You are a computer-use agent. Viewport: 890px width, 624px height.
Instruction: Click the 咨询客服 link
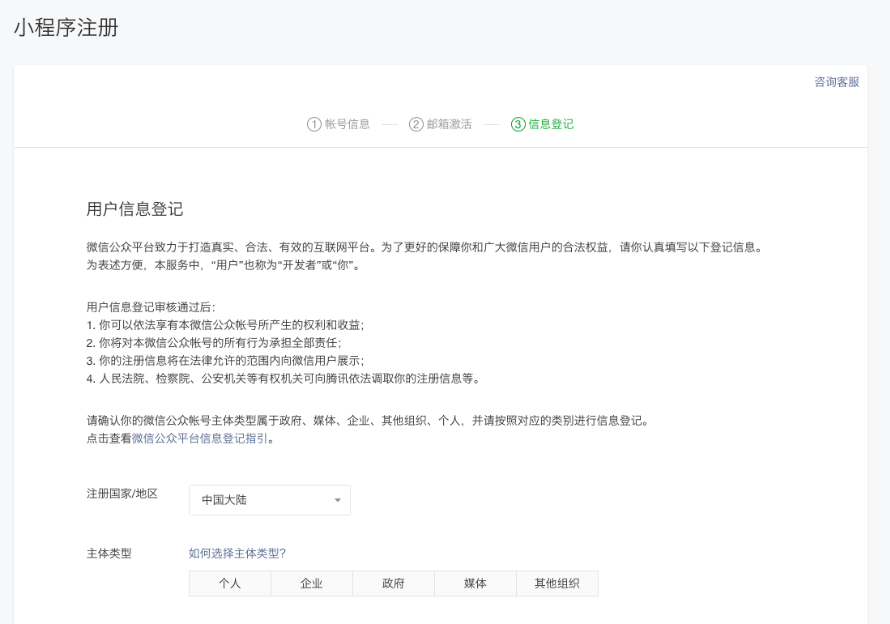(836, 82)
